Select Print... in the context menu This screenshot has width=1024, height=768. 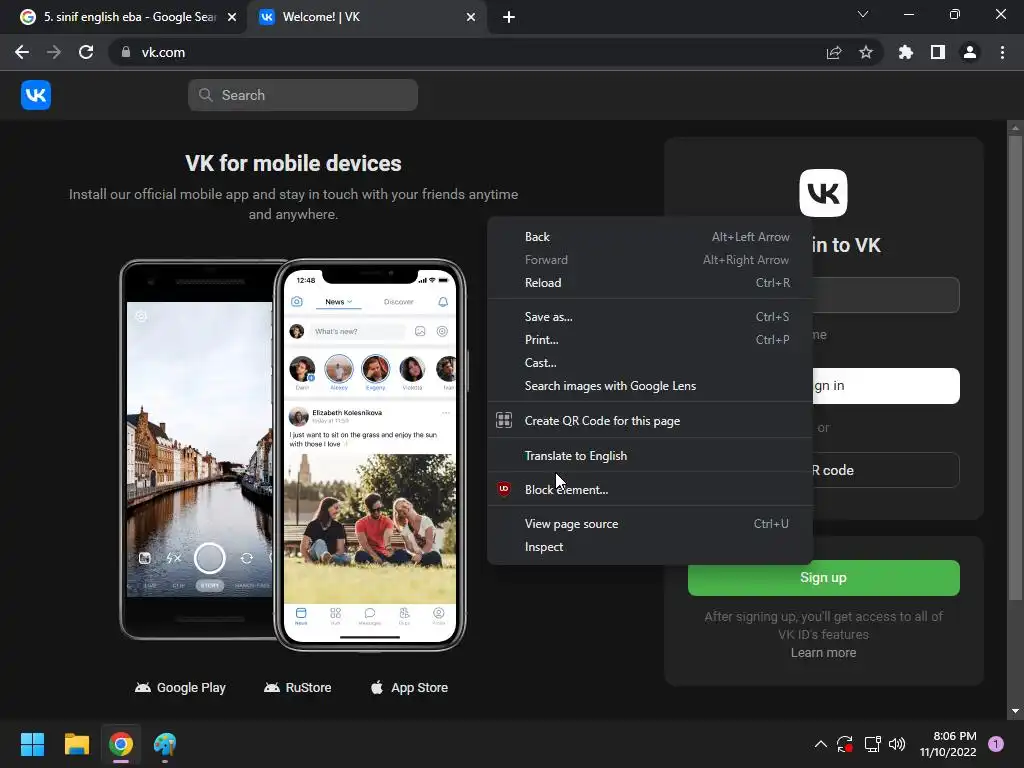point(650,340)
